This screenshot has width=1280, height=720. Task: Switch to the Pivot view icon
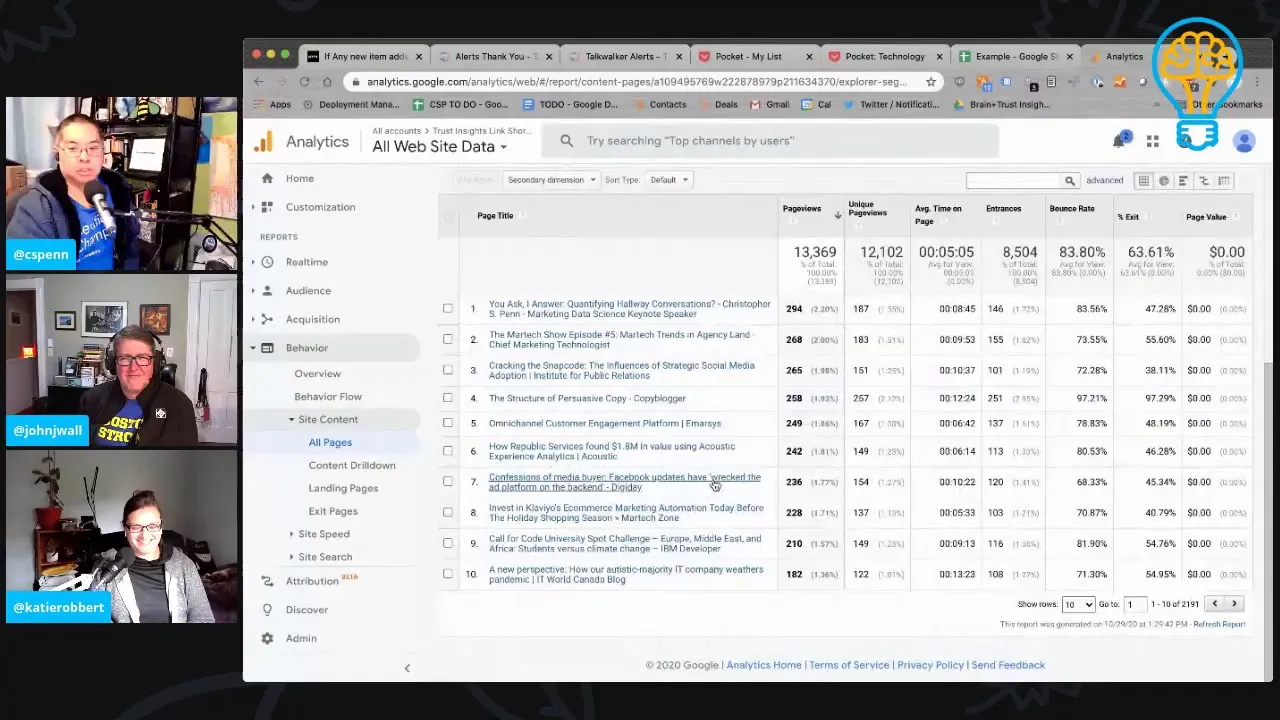point(1225,181)
